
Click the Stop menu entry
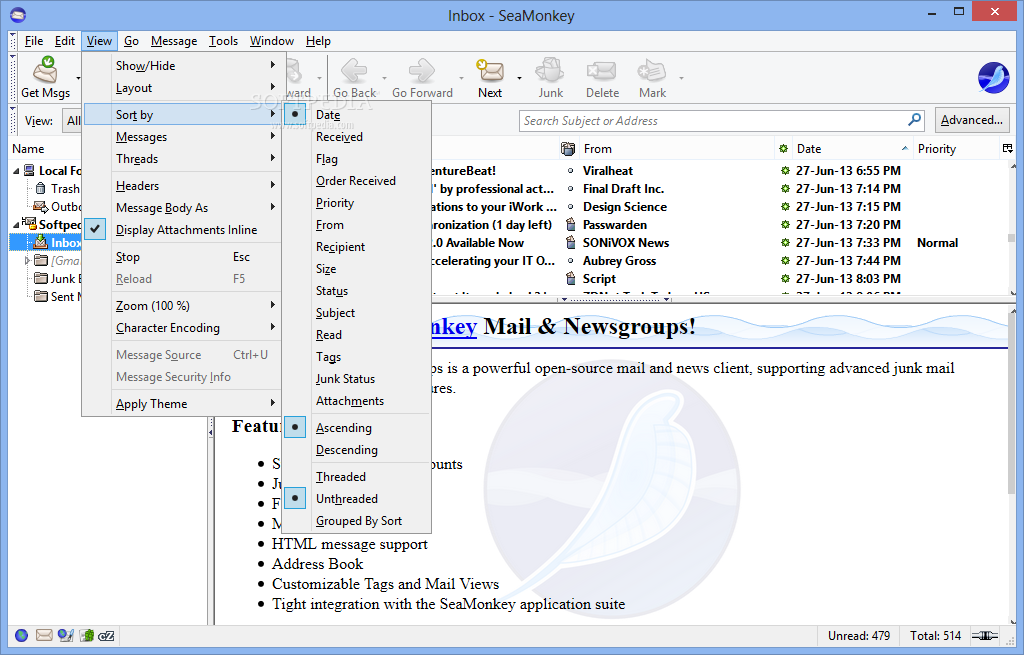point(182,257)
